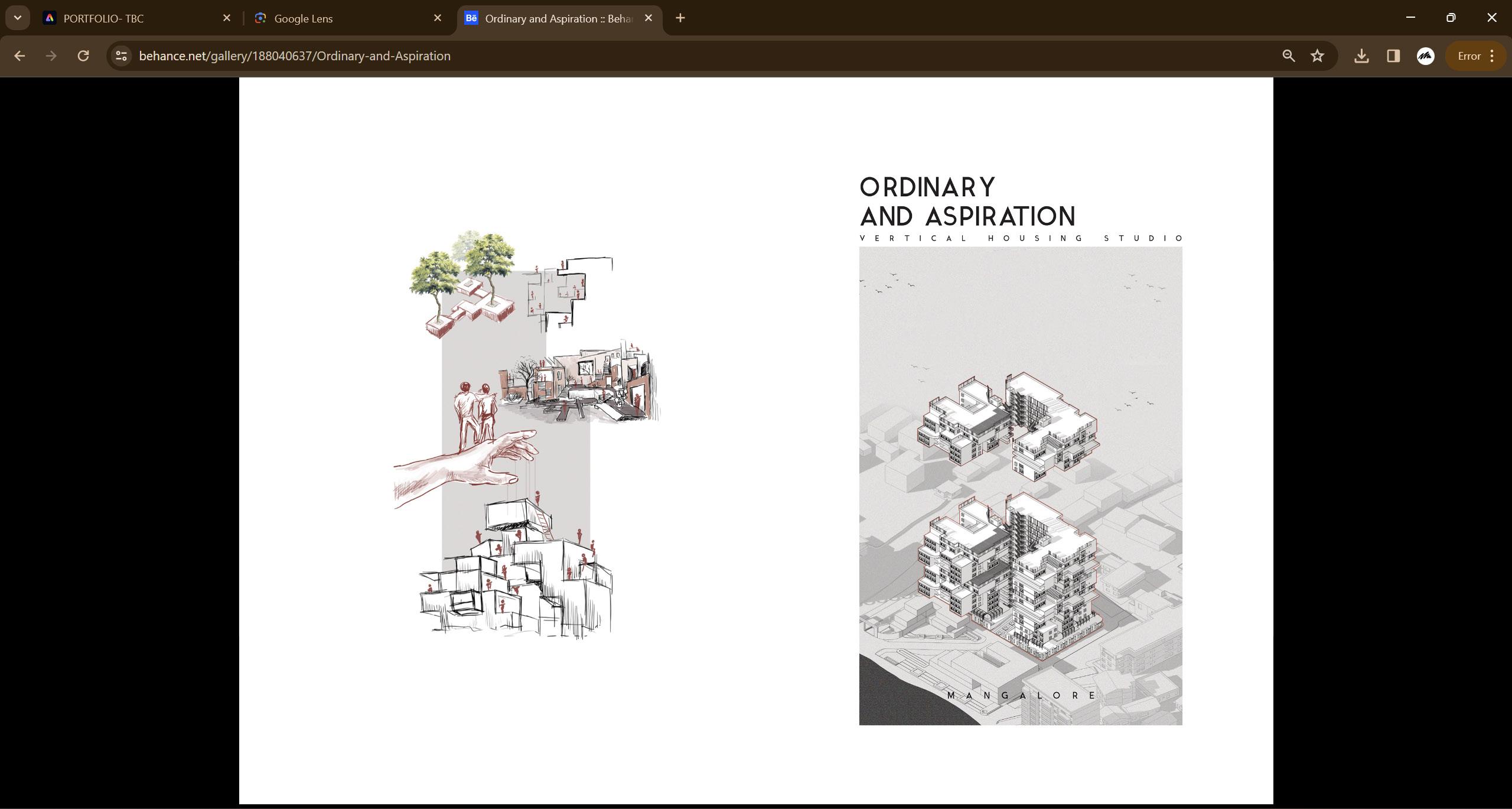Bookmark this page with the star icon
Viewport: 1512px width, 809px height.
pos(1317,56)
